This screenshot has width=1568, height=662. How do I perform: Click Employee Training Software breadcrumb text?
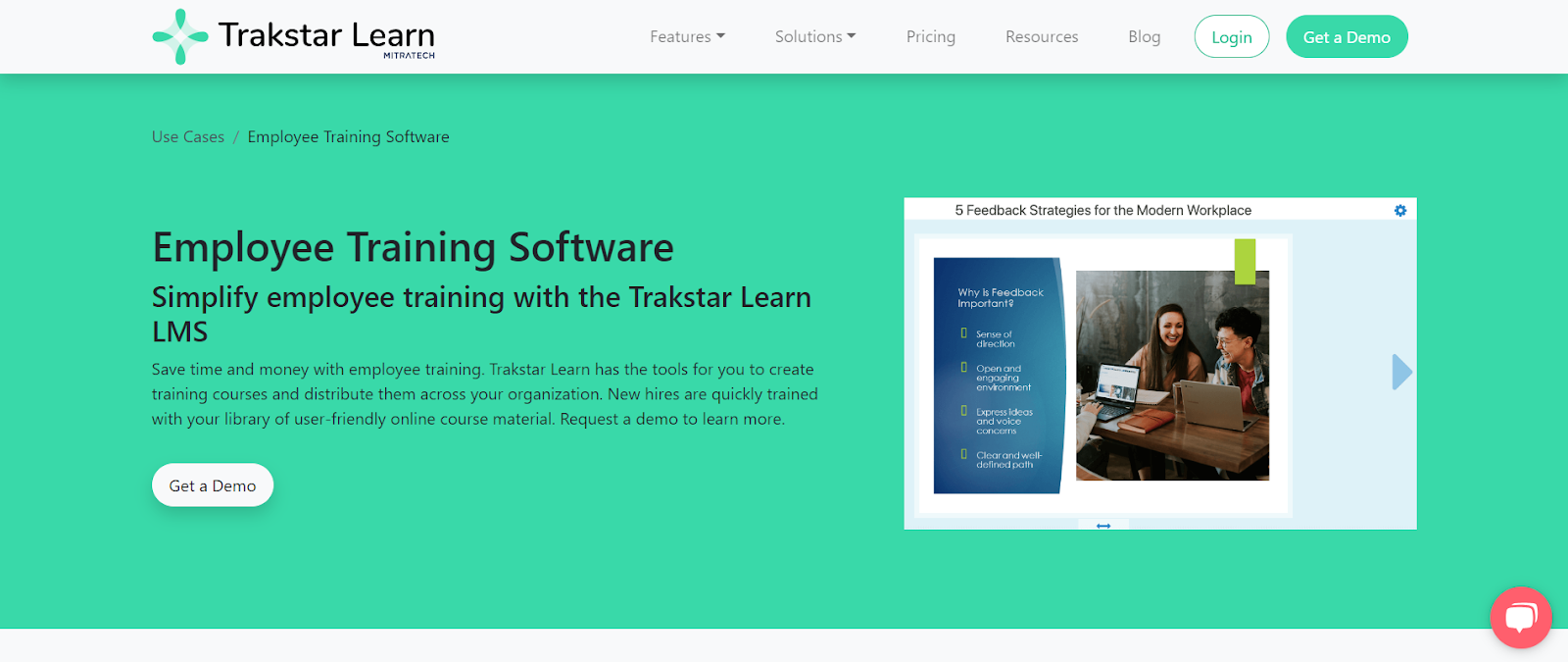click(348, 136)
